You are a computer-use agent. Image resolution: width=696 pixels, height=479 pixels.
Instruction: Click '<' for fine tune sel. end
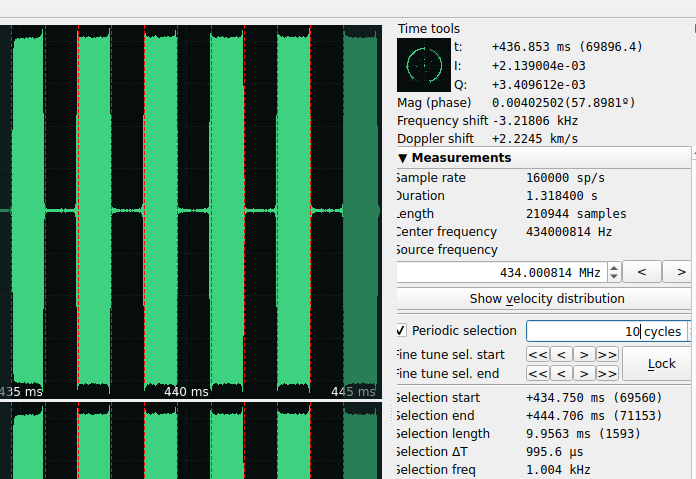pos(562,373)
